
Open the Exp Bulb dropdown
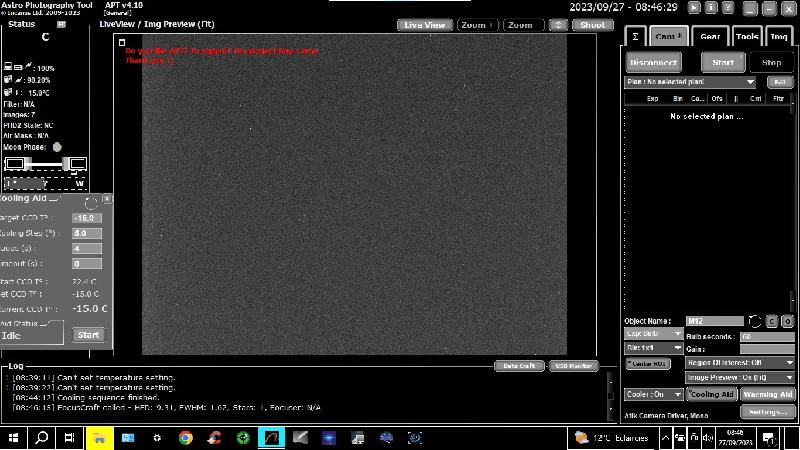click(x=654, y=333)
